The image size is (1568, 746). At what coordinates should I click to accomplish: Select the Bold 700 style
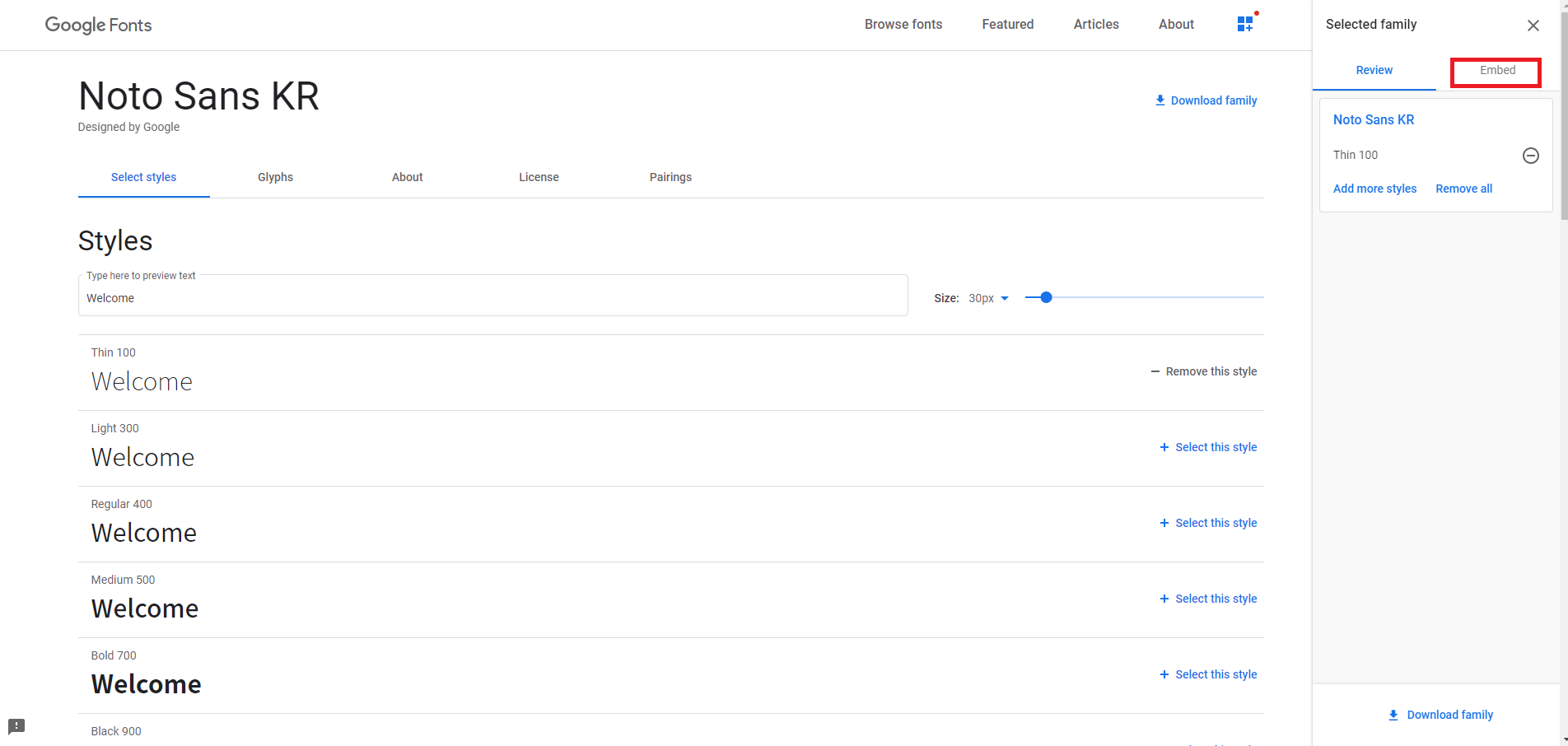point(1208,674)
